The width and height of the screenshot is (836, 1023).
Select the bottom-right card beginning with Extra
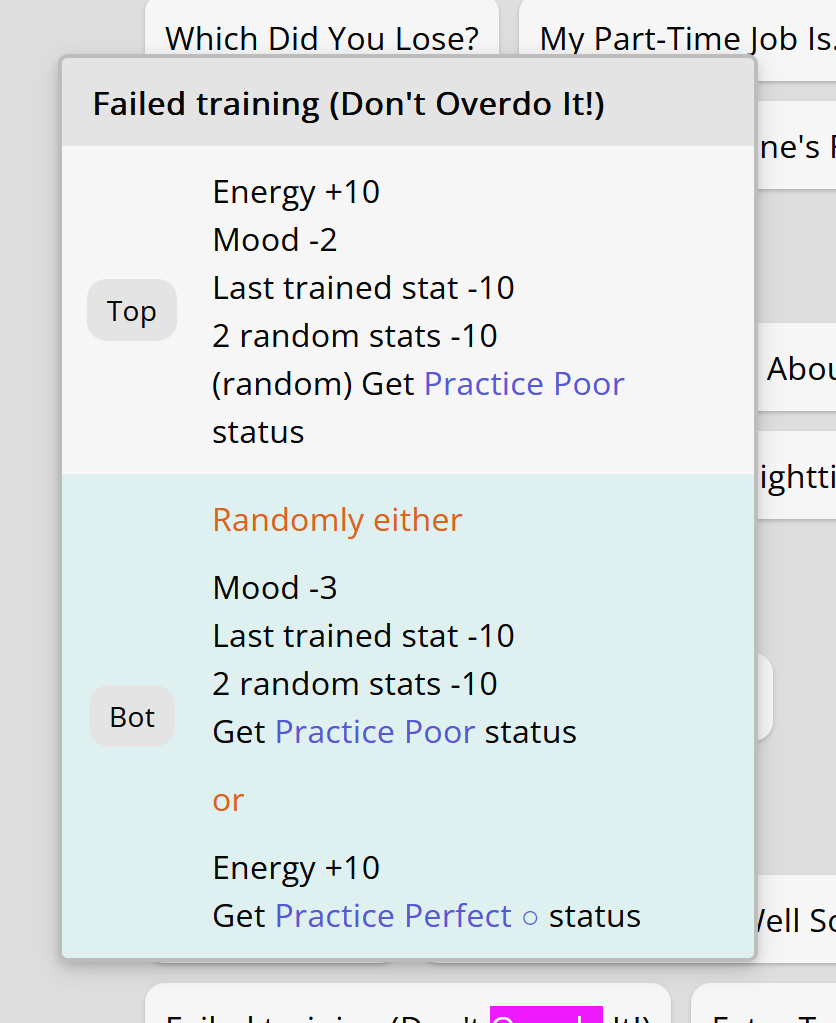[x=764, y=1003]
